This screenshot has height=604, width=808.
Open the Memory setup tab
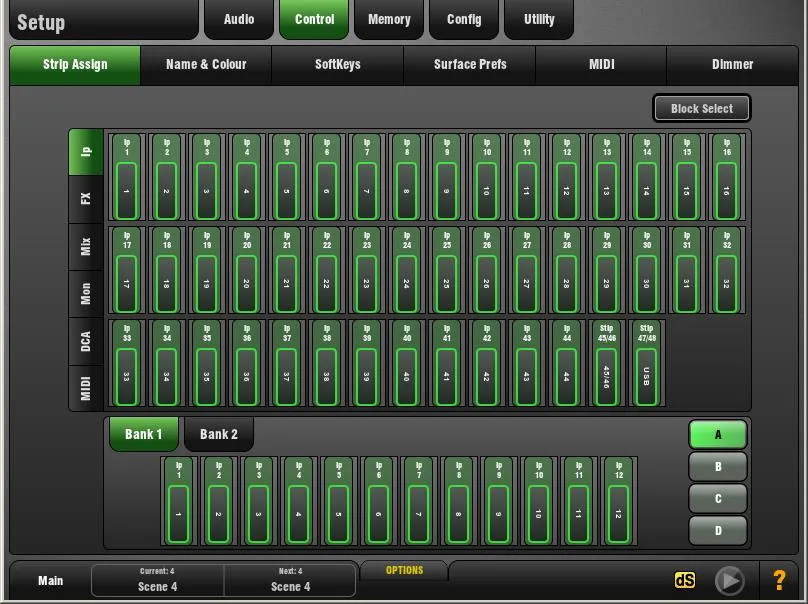click(389, 20)
